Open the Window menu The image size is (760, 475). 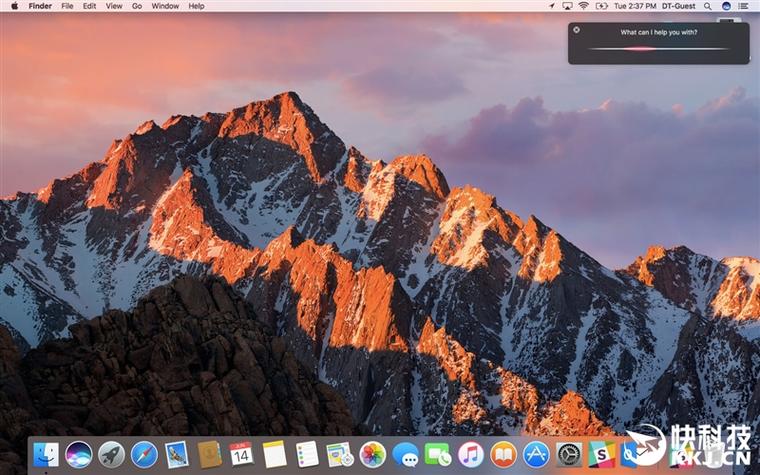click(x=165, y=6)
